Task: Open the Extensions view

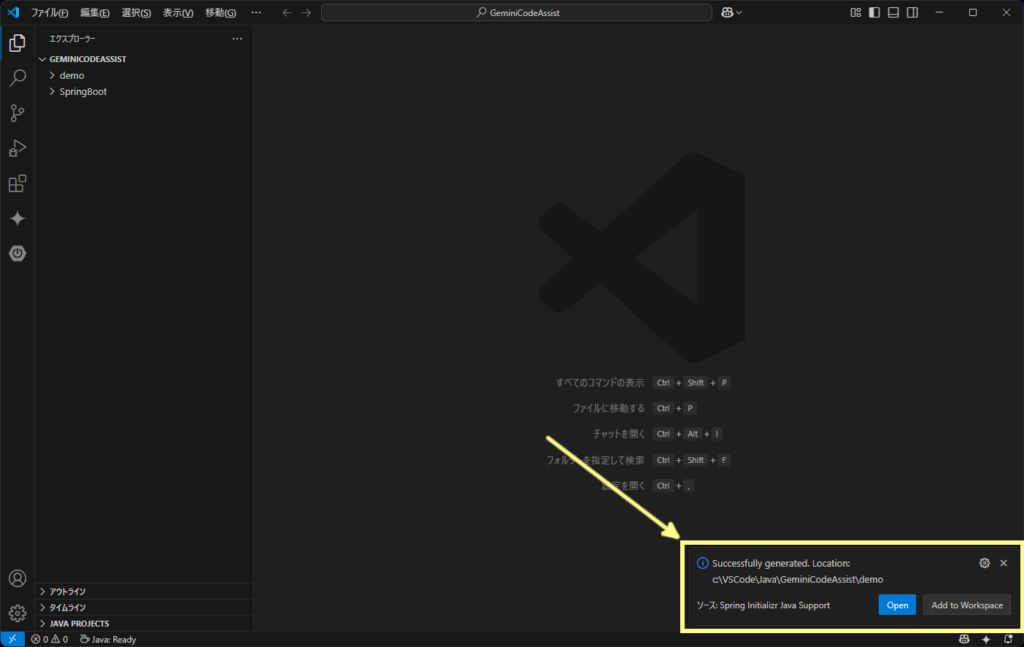Action: pos(18,183)
